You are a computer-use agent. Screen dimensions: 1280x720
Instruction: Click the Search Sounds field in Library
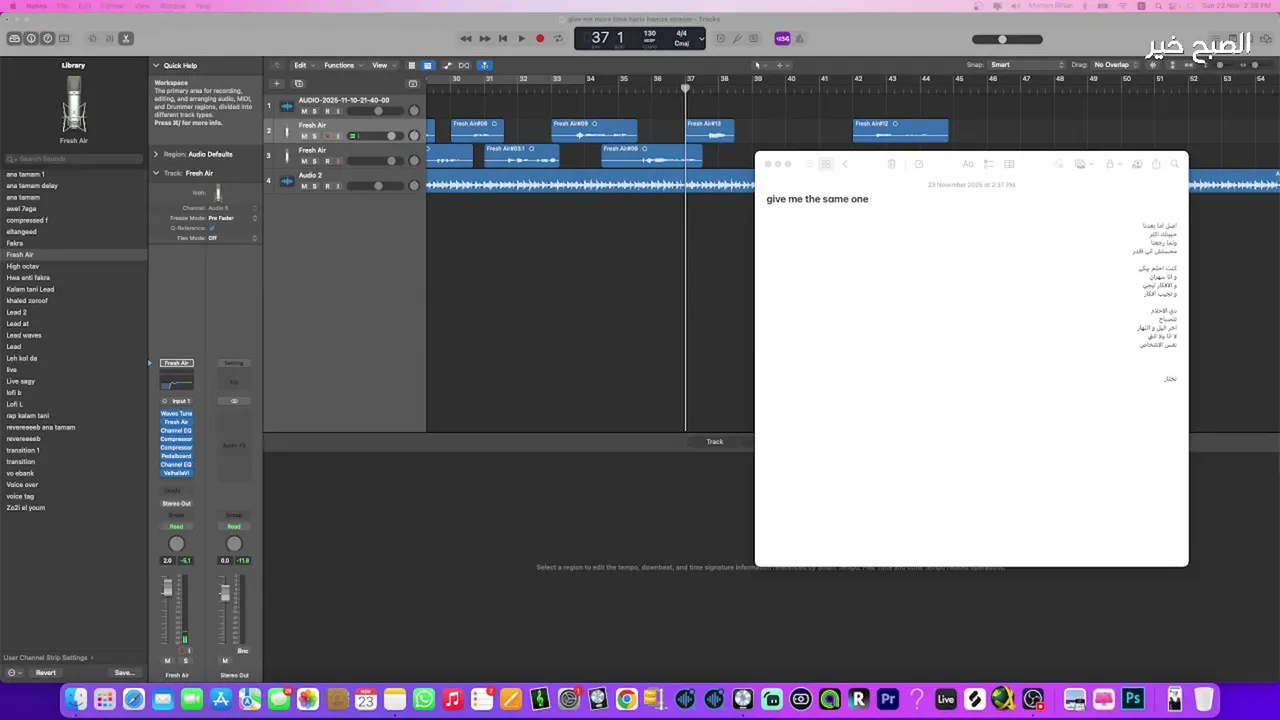pos(74,159)
